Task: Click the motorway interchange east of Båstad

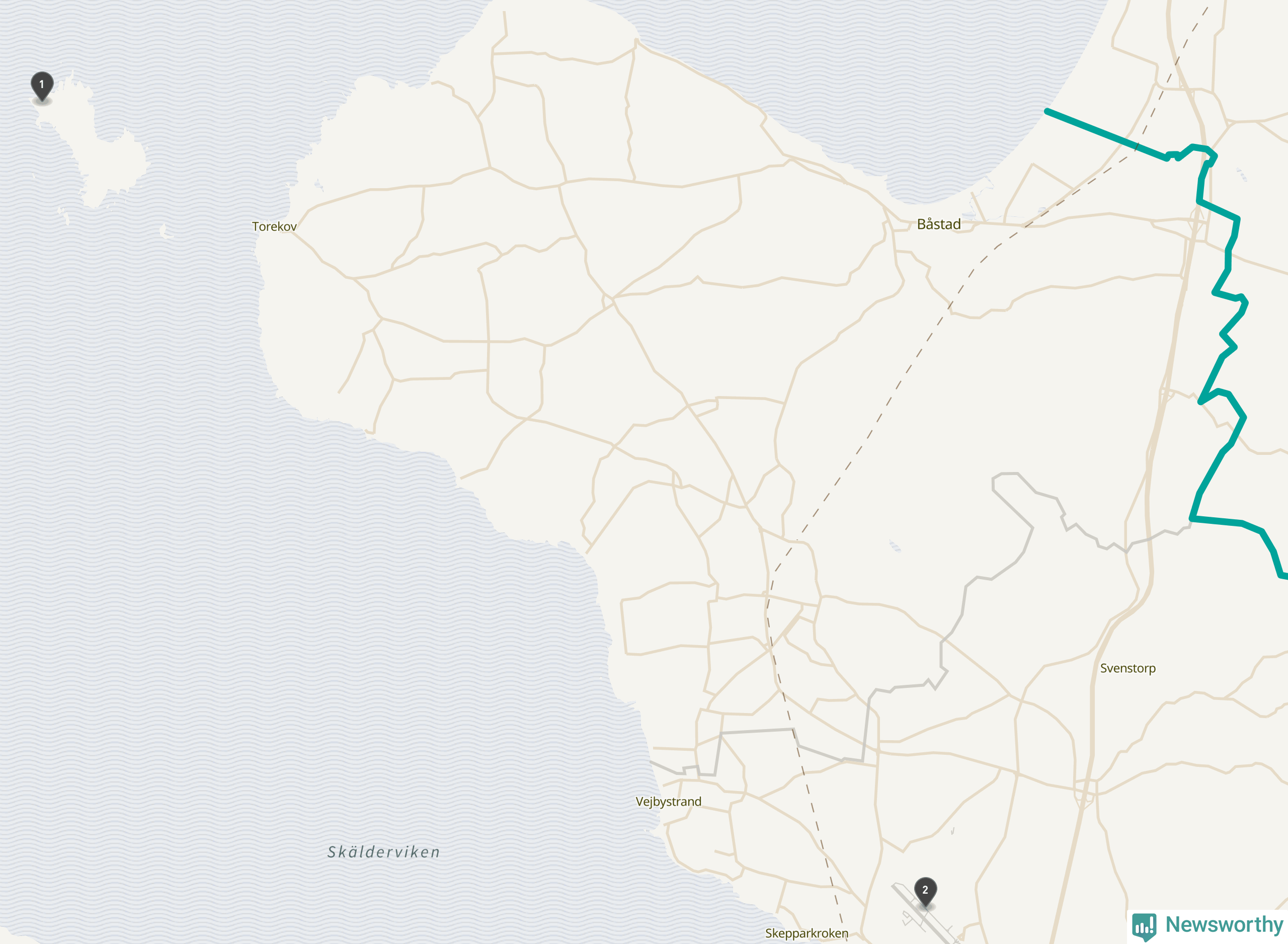Action: pyautogui.click(x=1197, y=223)
